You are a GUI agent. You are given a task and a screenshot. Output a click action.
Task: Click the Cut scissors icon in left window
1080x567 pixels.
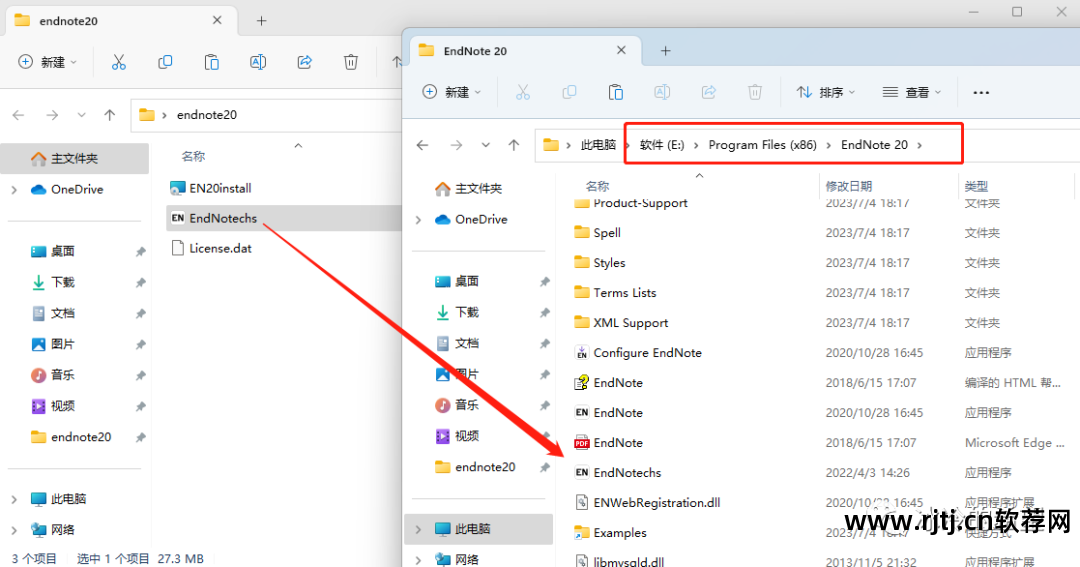(119, 62)
